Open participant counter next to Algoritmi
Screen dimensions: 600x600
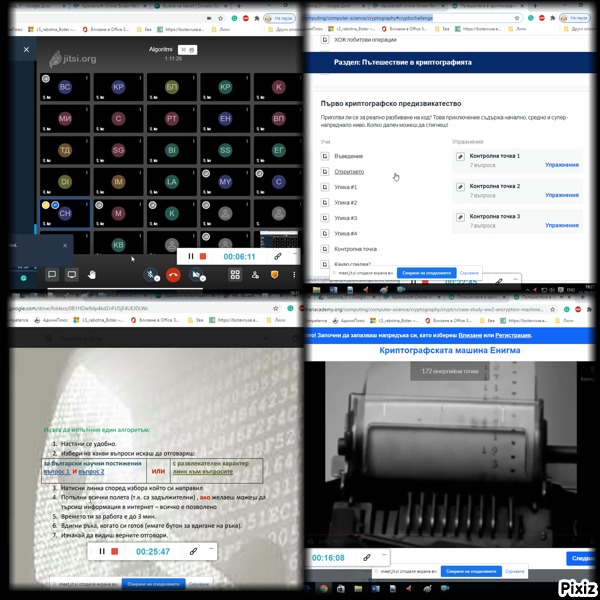pyautogui.click(x=188, y=49)
